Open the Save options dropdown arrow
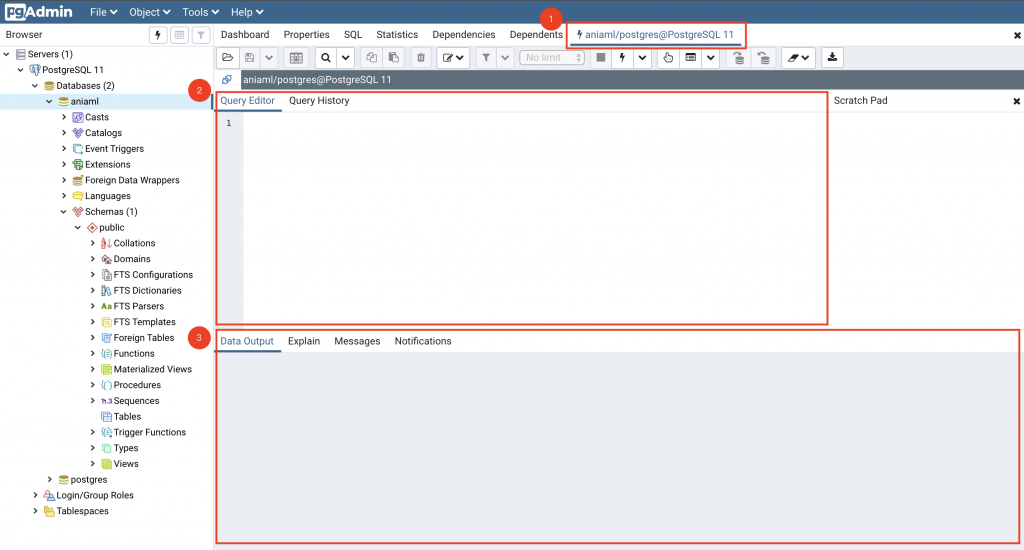Image resolution: width=1024 pixels, height=550 pixels. [x=268, y=57]
